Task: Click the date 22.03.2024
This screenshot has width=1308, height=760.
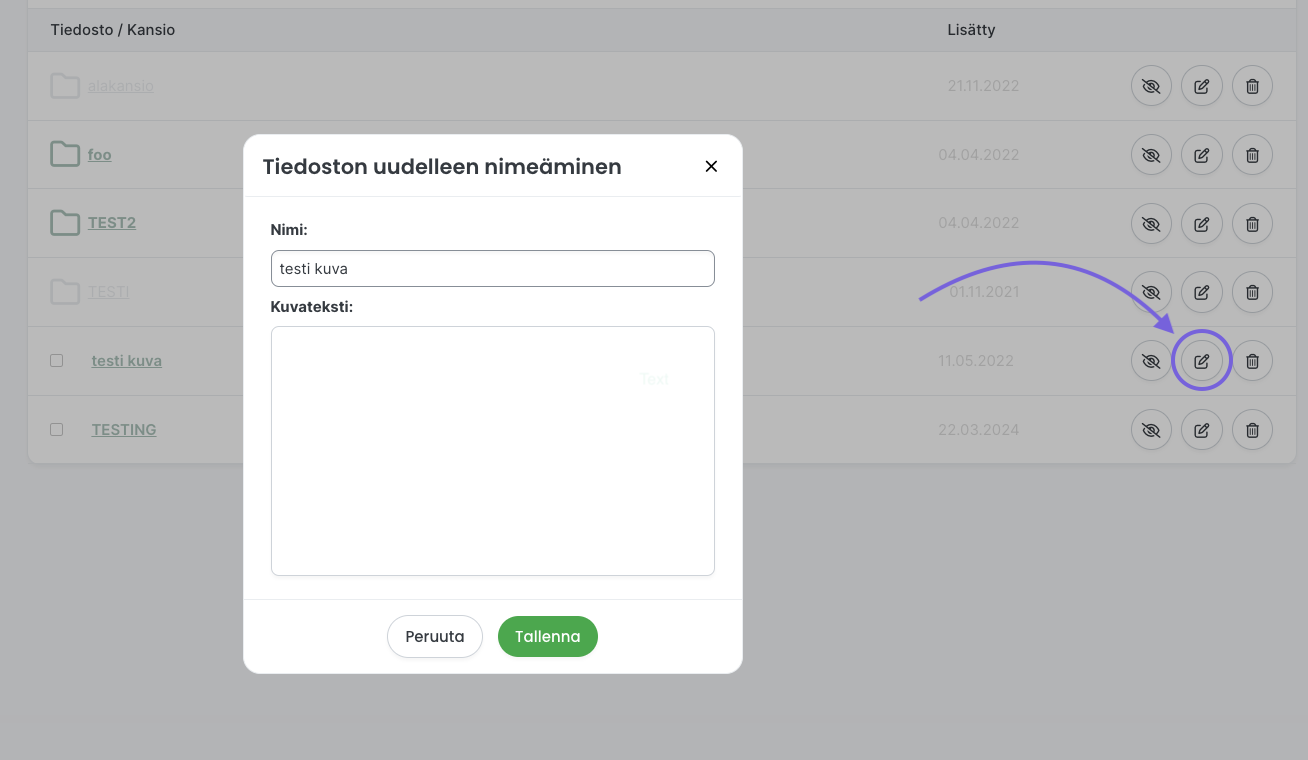Action: 979,430
